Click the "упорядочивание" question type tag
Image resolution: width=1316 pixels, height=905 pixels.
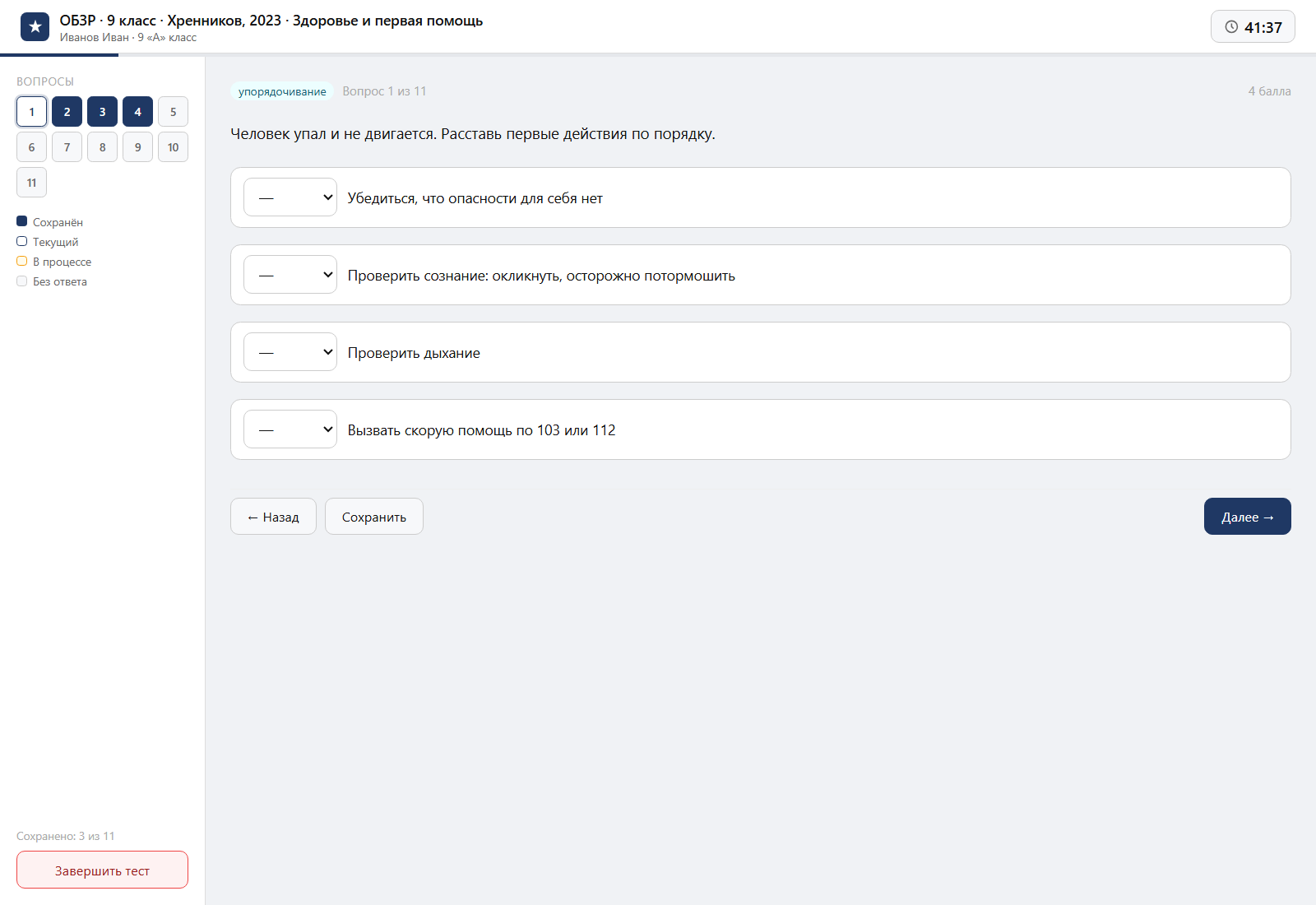pyautogui.click(x=282, y=91)
